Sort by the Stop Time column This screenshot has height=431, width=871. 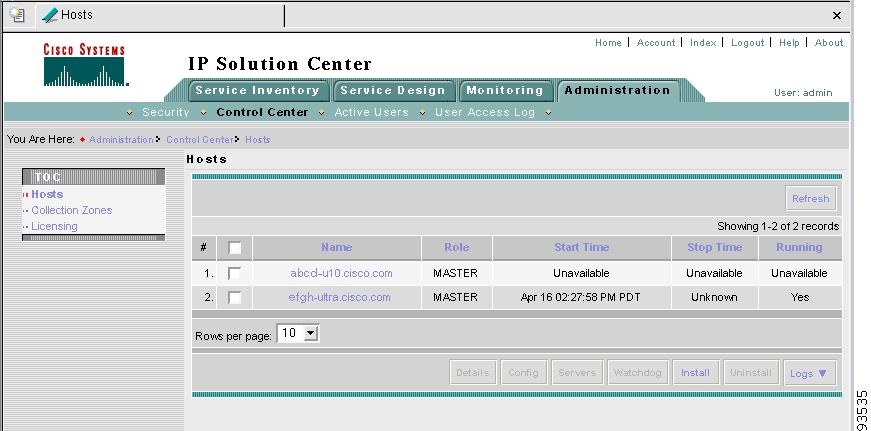tap(714, 248)
